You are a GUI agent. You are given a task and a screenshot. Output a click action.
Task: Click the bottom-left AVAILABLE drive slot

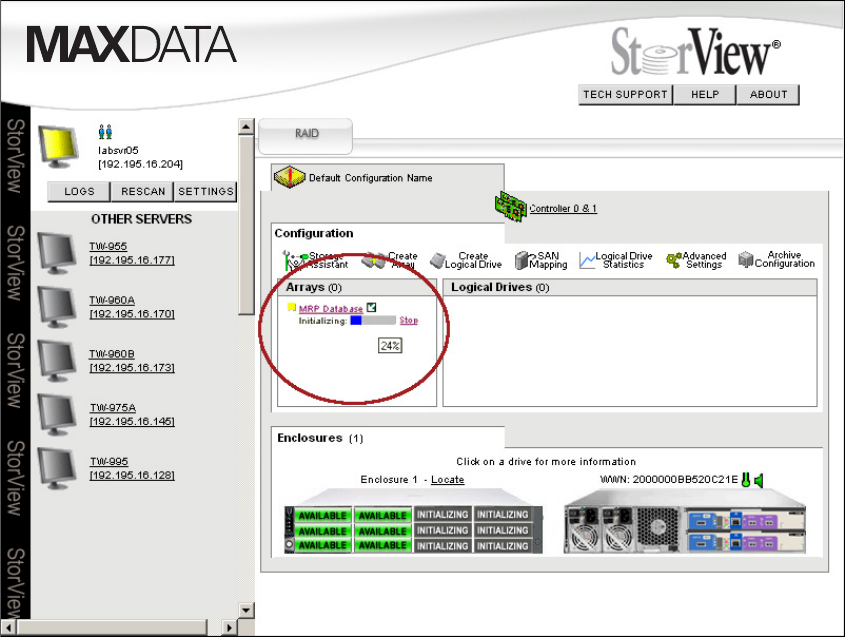pyautogui.click(x=322, y=545)
